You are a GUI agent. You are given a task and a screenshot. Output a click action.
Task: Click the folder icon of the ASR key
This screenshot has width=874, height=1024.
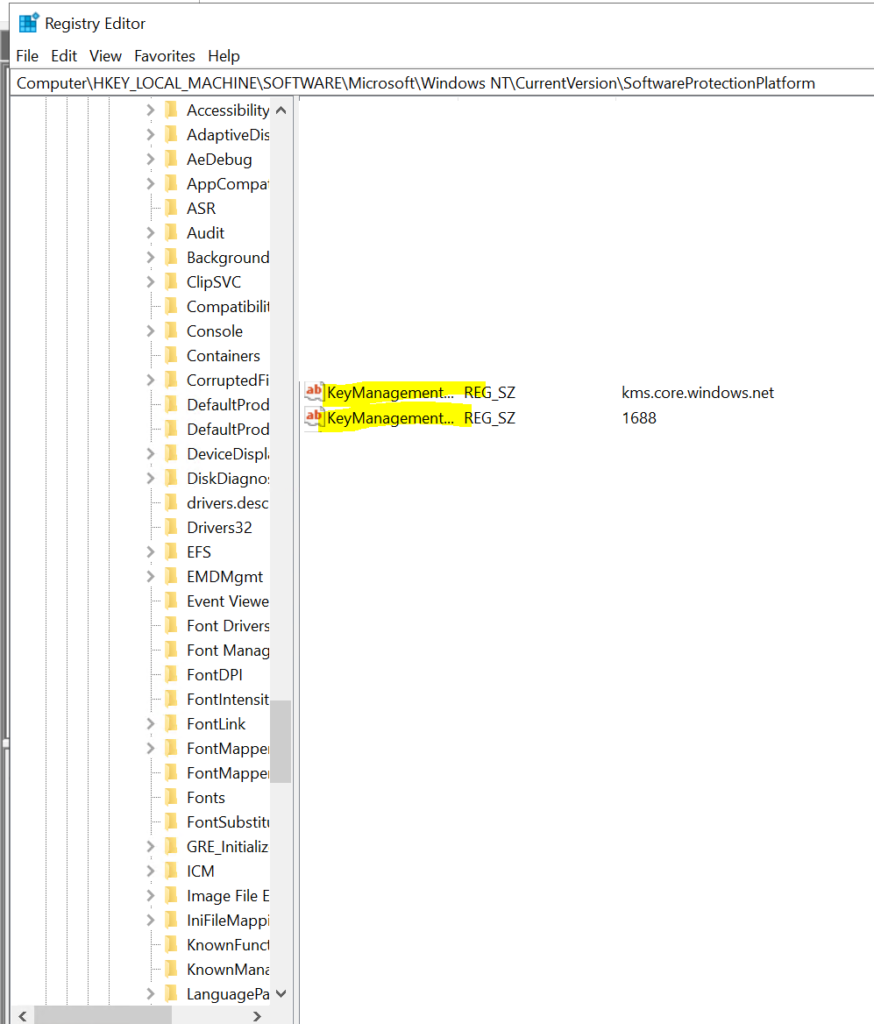[x=171, y=208]
